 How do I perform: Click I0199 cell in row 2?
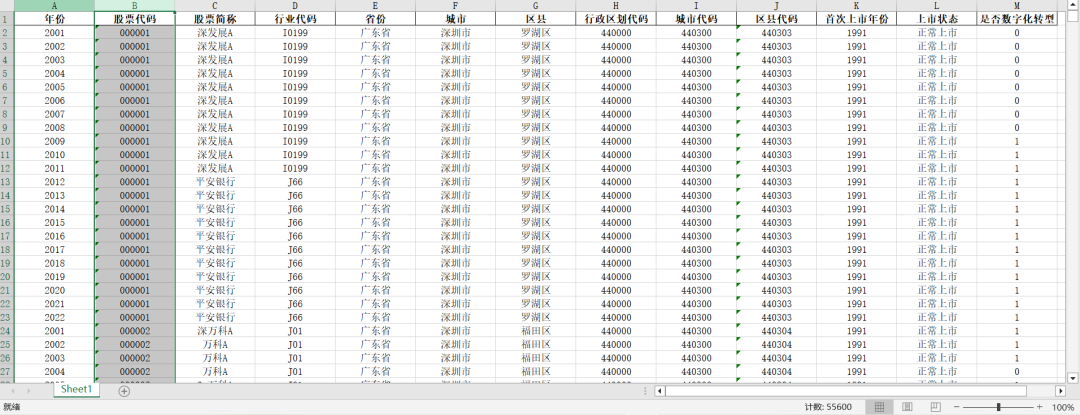click(x=295, y=32)
